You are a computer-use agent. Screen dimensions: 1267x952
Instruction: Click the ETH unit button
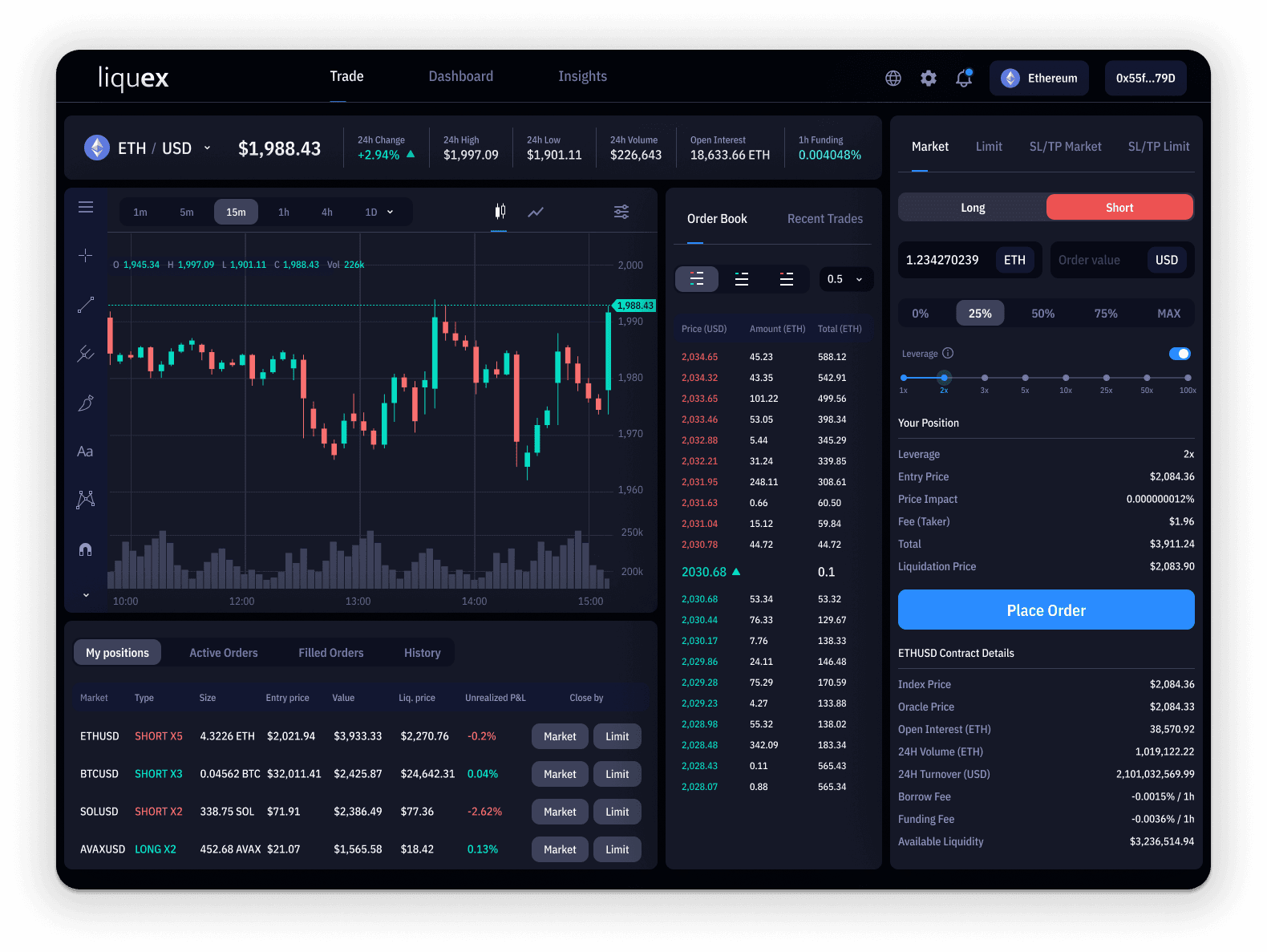pos(1014,260)
